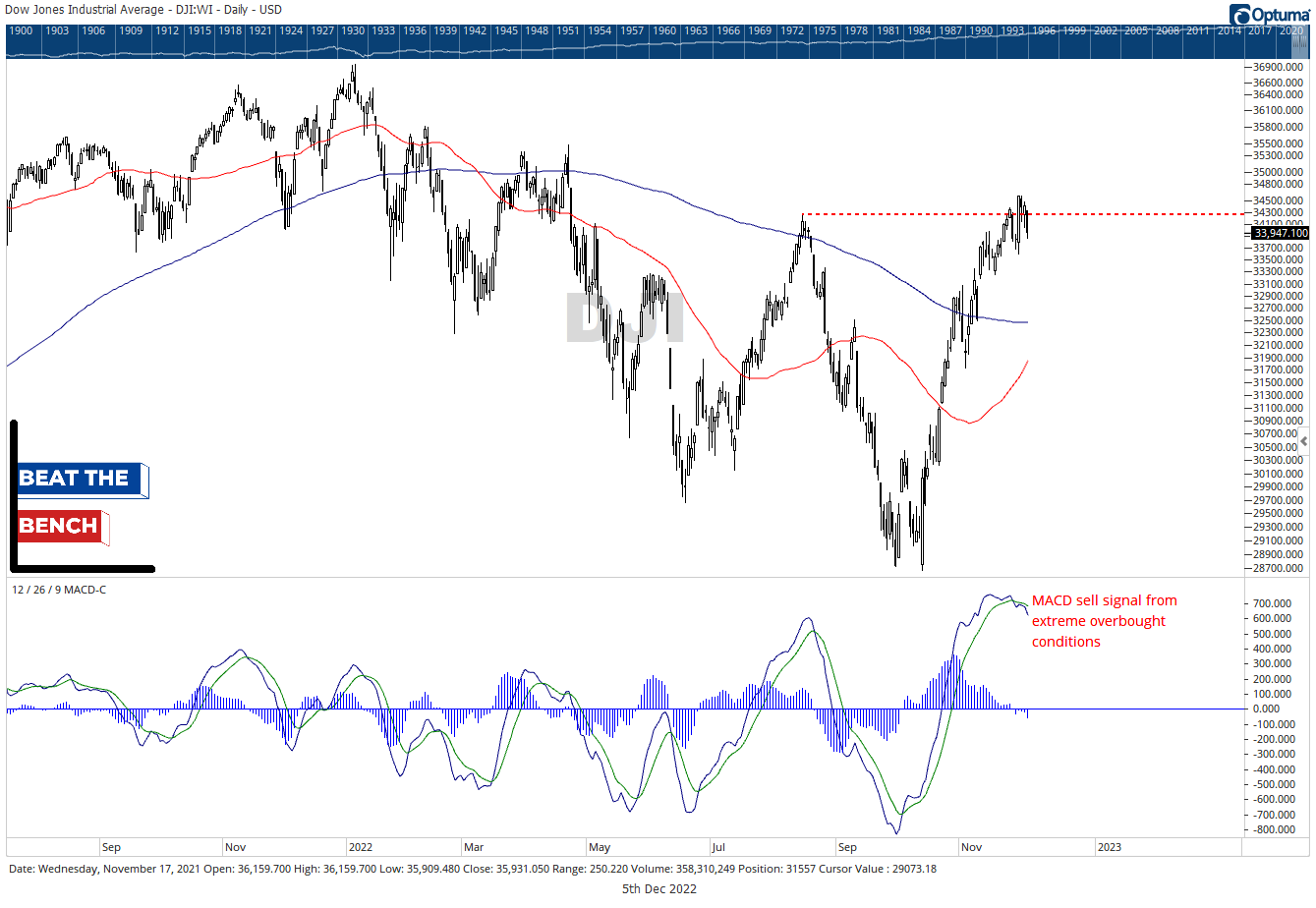Click the Optuma logo
Screen dimensions: 1316x908
point(1270,14)
